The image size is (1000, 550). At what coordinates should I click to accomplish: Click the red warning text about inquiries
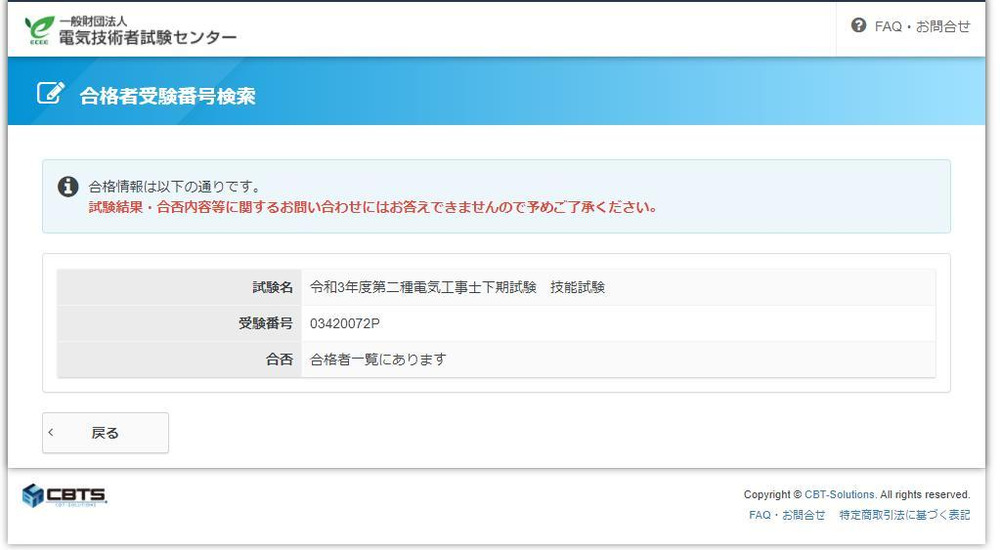[x=372, y=208]
